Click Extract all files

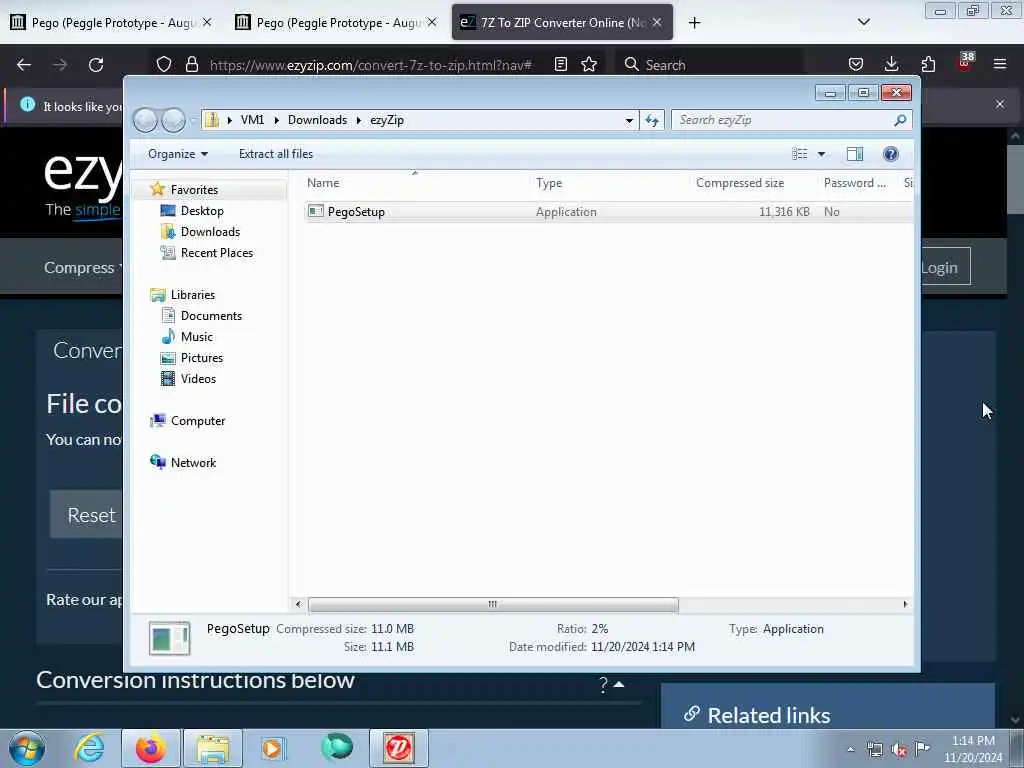pos(276,154)
